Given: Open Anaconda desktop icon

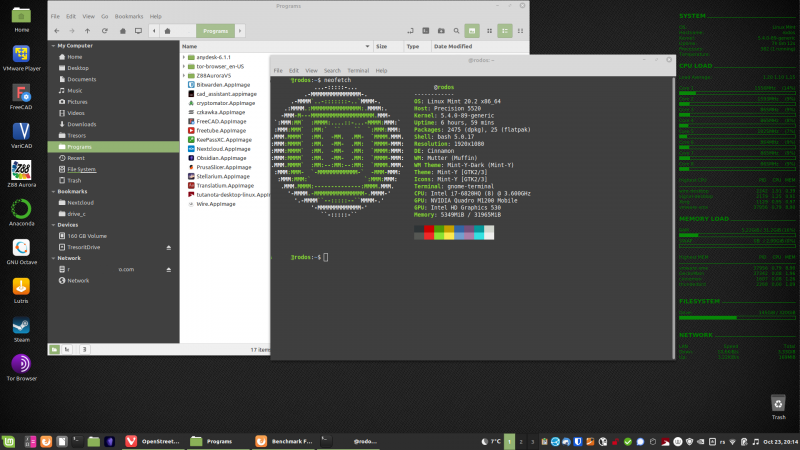Looking at the screenshot, I should click(x=21, y=213).
